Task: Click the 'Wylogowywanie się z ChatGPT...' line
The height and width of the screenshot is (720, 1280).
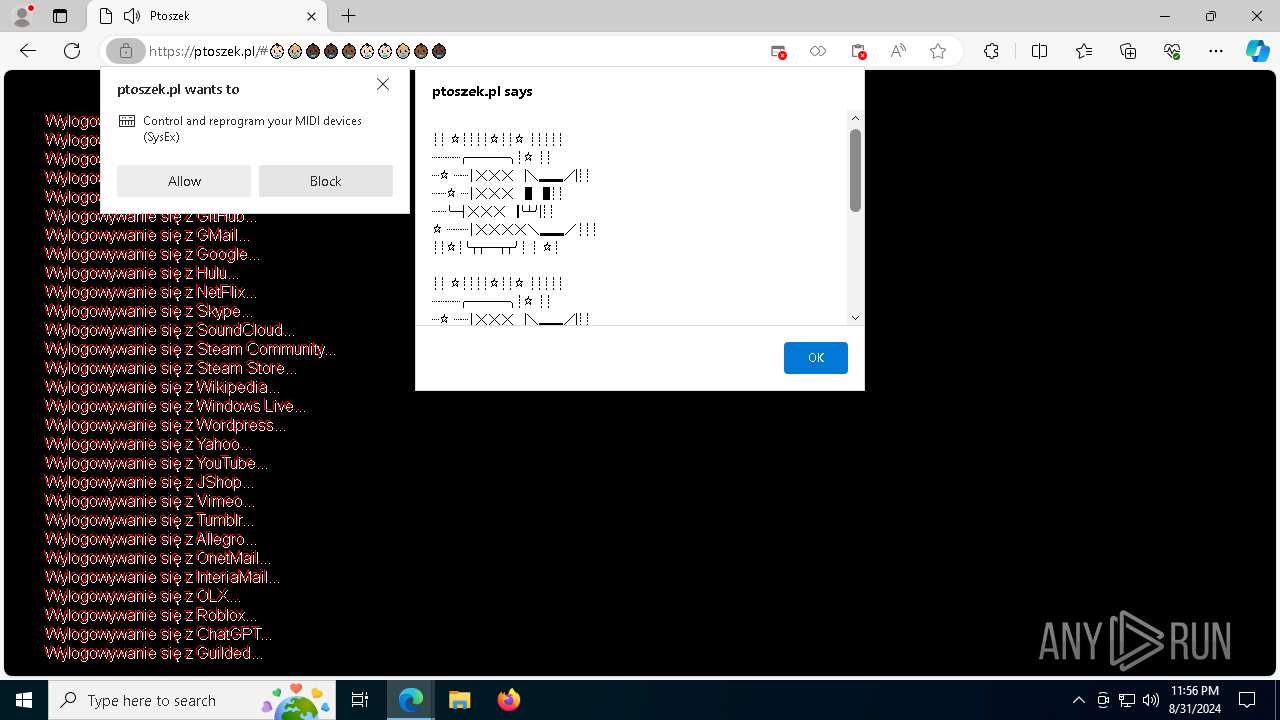Action: pos(159,634)
